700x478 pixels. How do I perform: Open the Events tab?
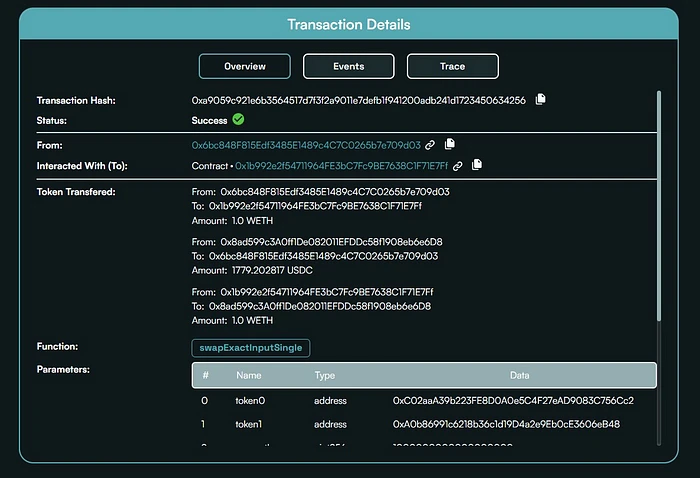(348, 66)
